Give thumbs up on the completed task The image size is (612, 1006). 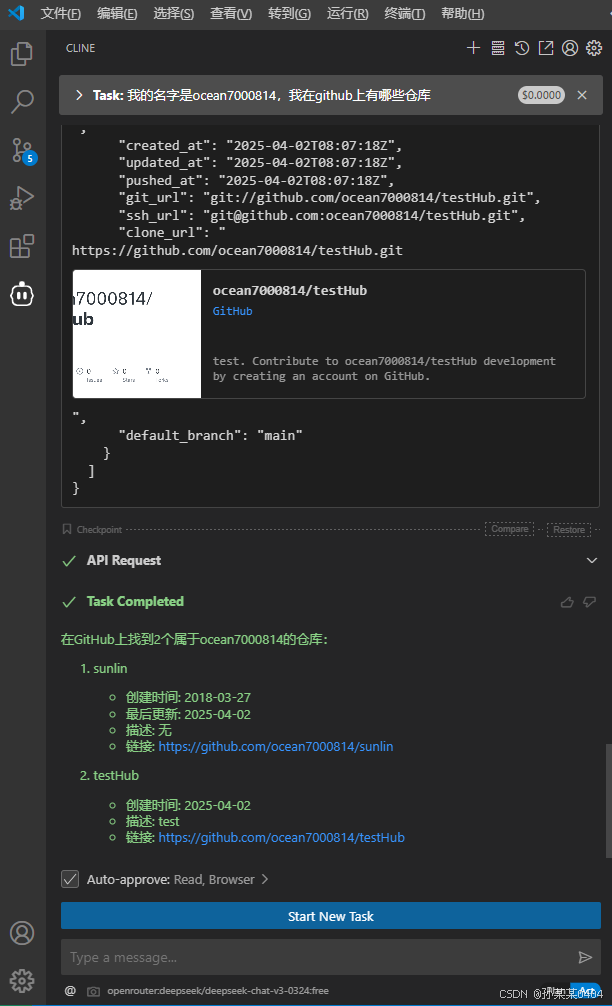(x=567, y=602)
